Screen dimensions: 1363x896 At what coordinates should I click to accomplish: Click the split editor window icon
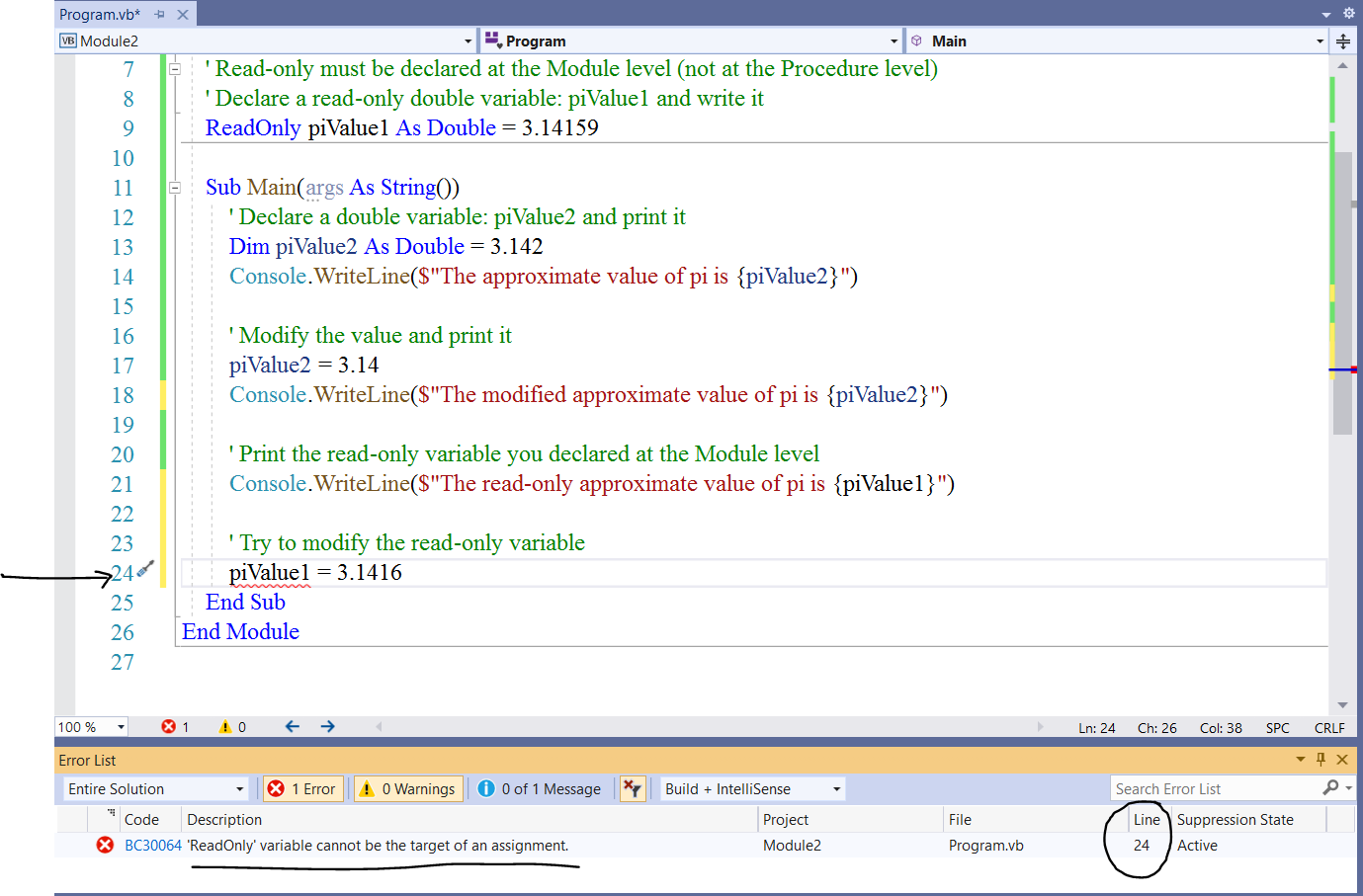(x=1343, y=41)
